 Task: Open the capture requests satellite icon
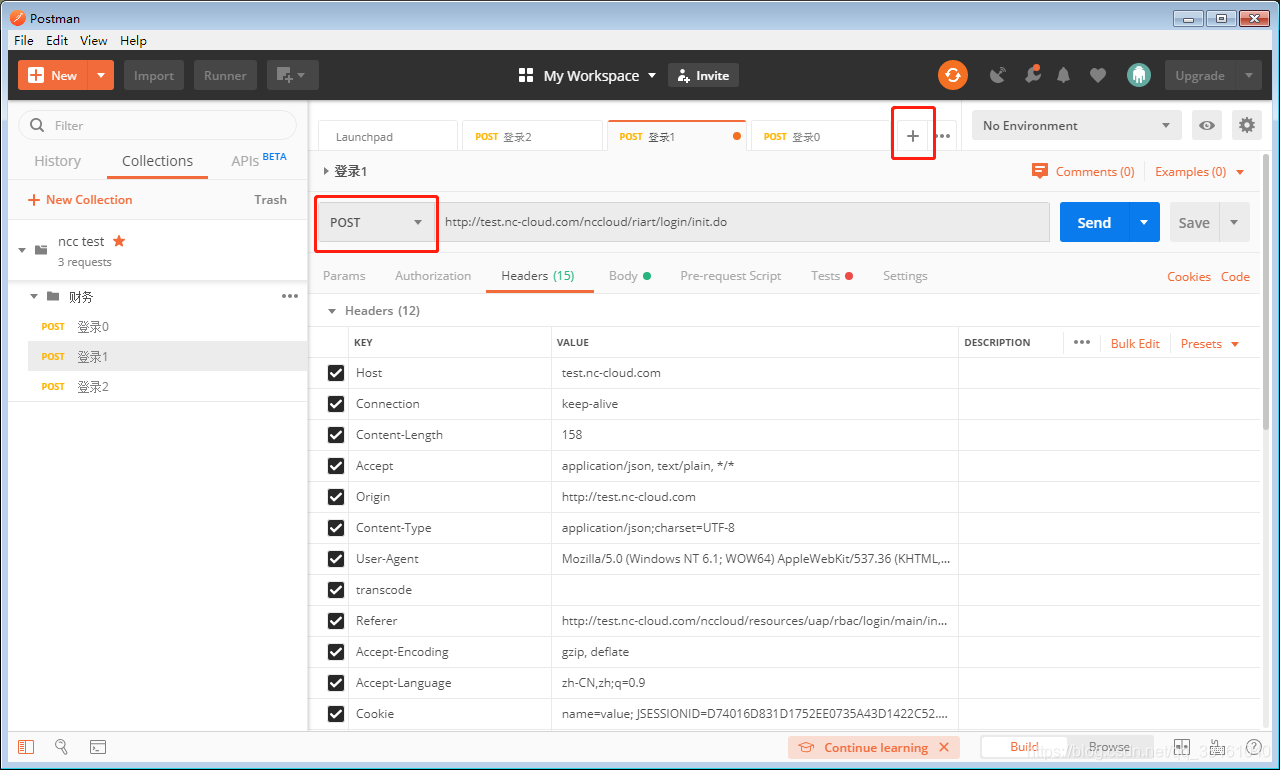point(998,75)
